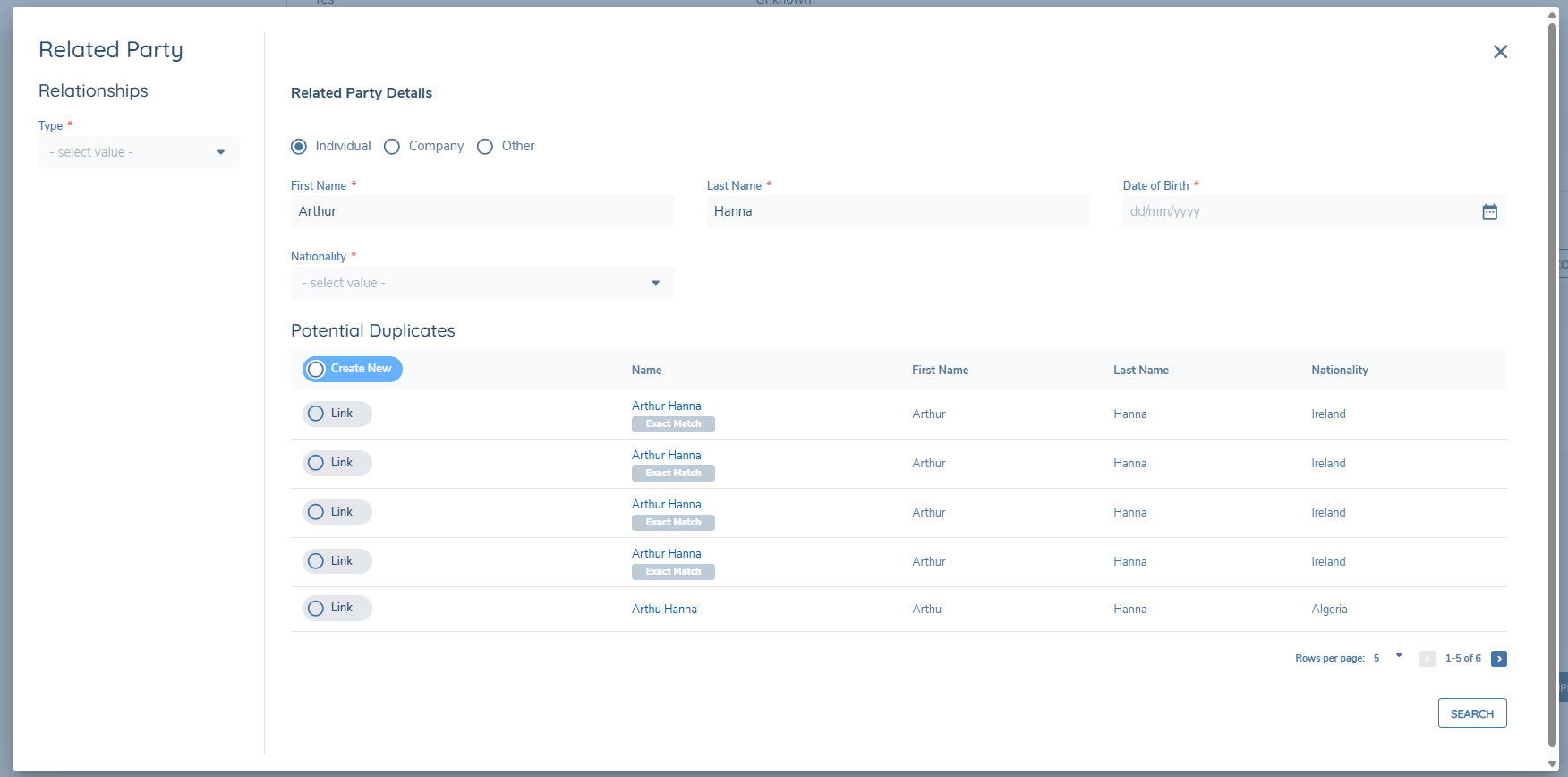Expand the Nationality dropdown
The image size is (1568, 777).
click(481, 283)
